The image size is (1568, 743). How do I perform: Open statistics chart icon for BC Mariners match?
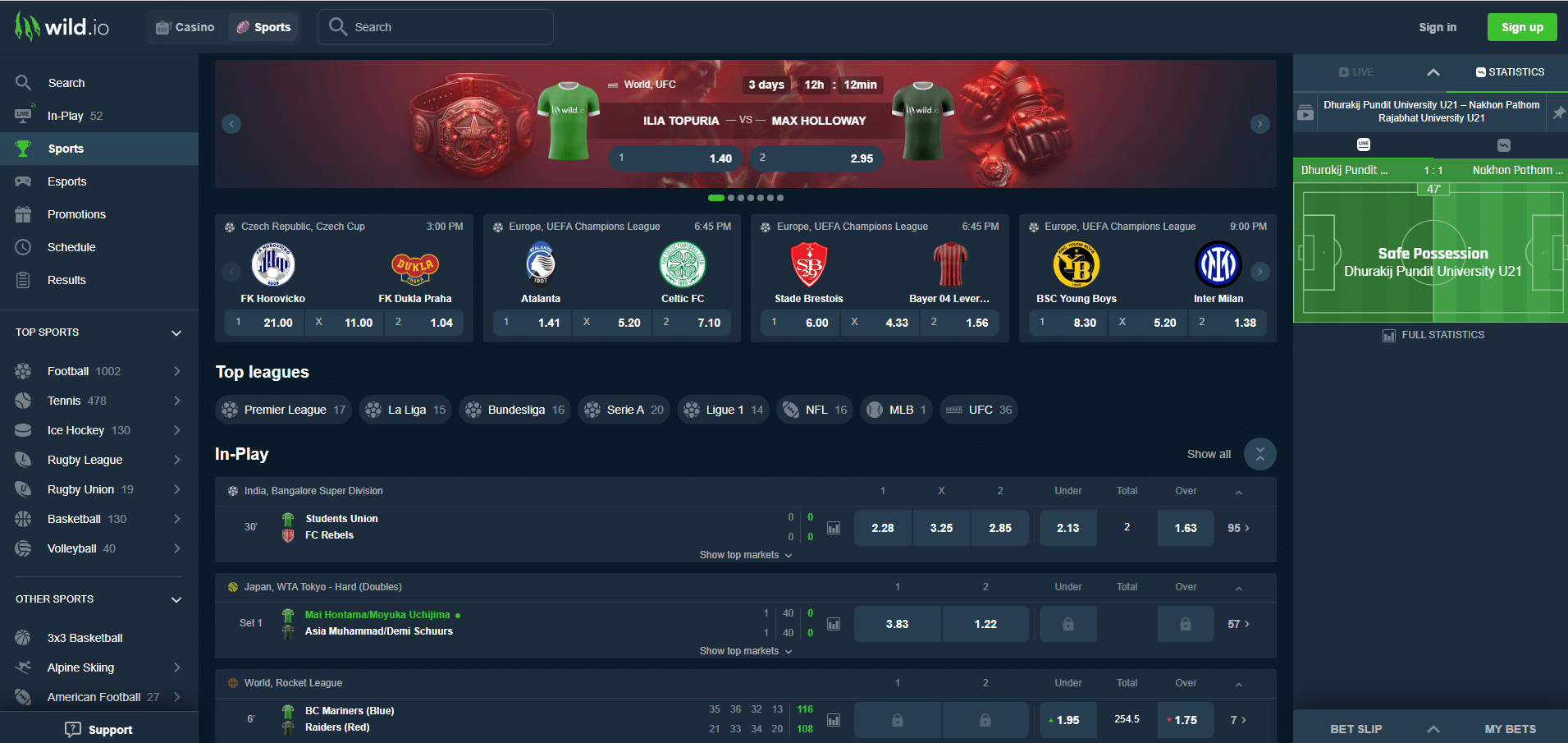click(834, 720)
